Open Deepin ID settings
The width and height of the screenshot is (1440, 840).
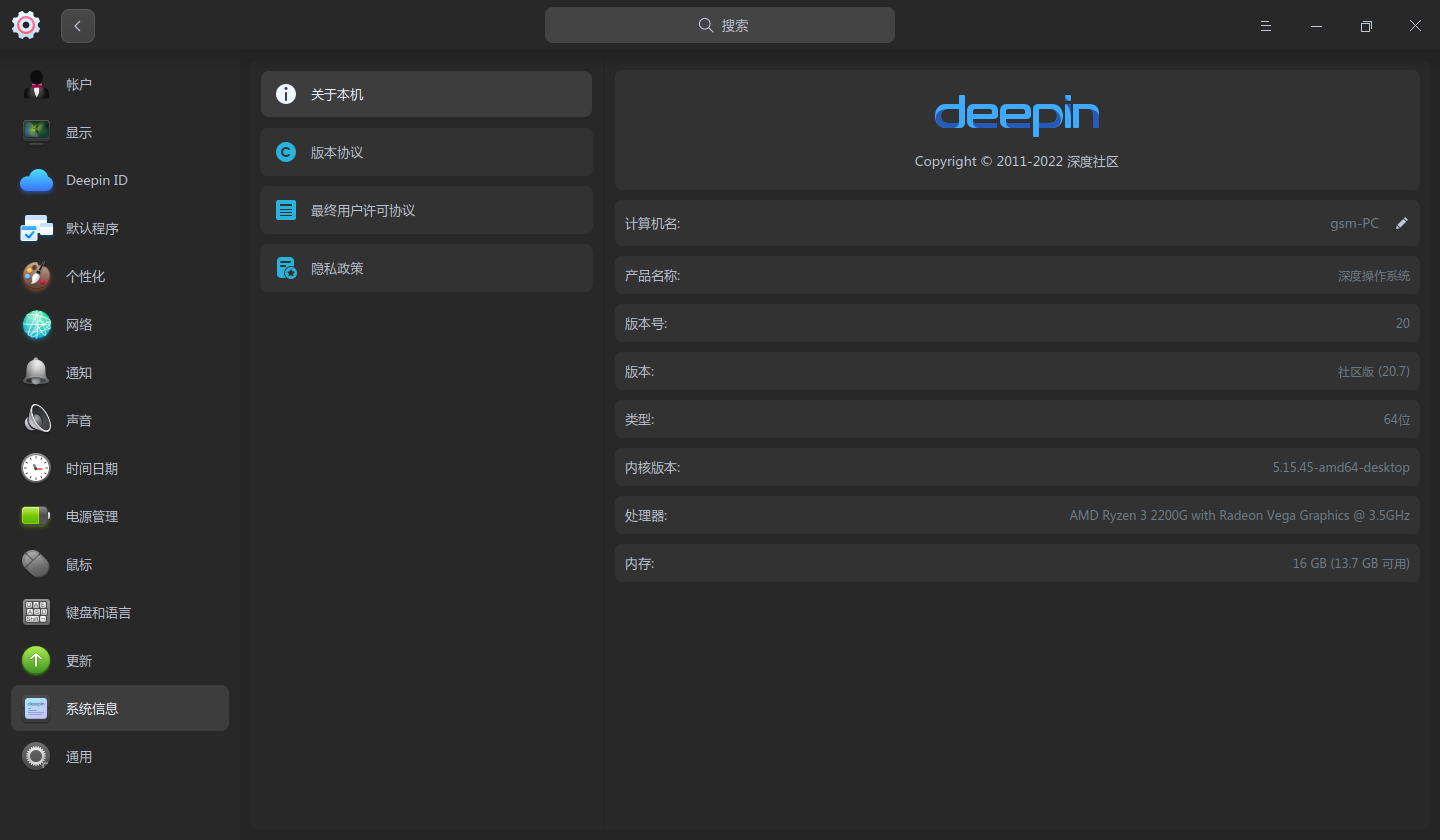[x=120, y=180]
